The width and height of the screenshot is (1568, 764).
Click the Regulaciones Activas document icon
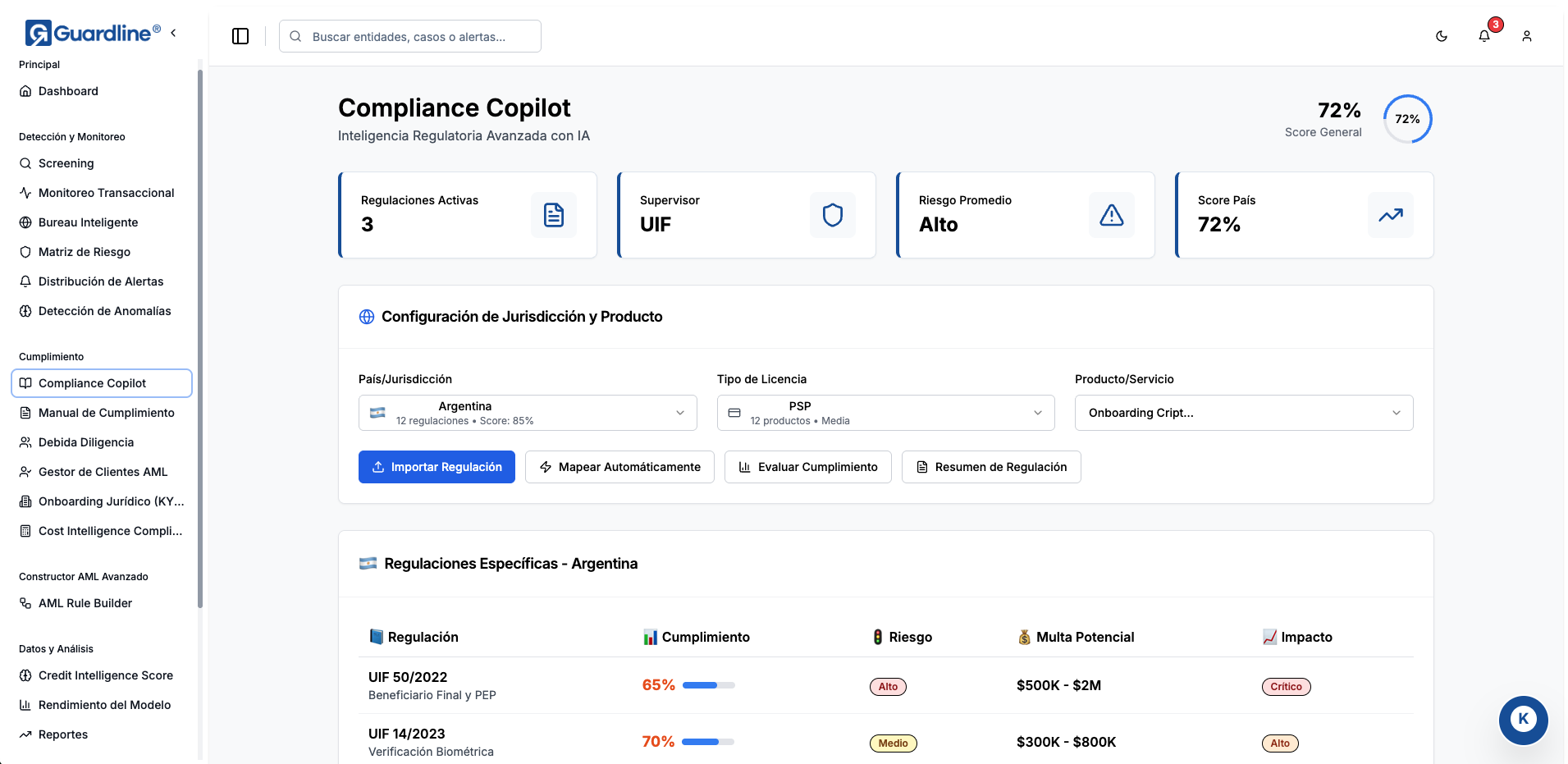(x=554, y=215)
